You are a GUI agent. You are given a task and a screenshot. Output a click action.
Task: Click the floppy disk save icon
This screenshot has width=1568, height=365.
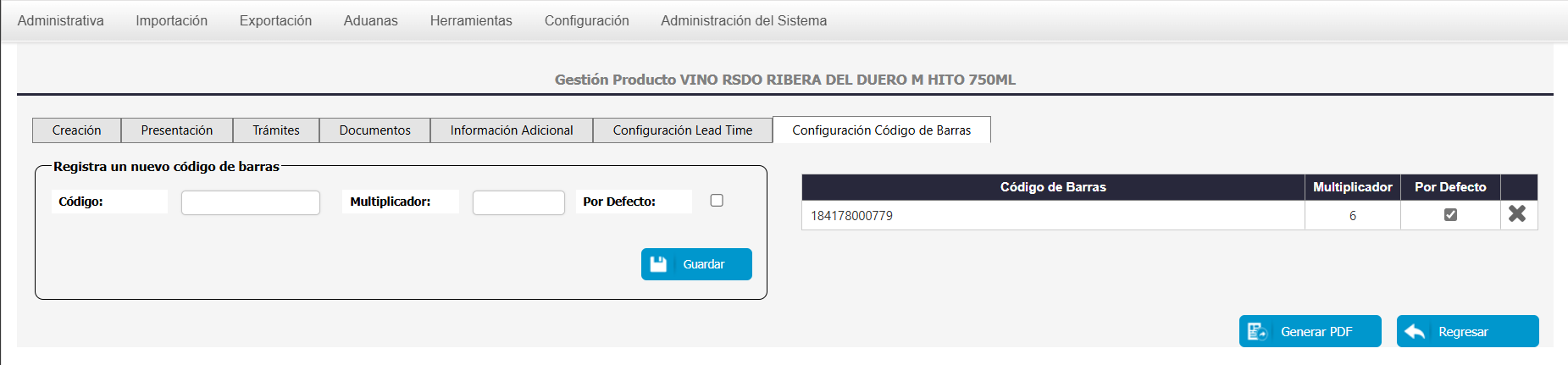click(658, 264)
